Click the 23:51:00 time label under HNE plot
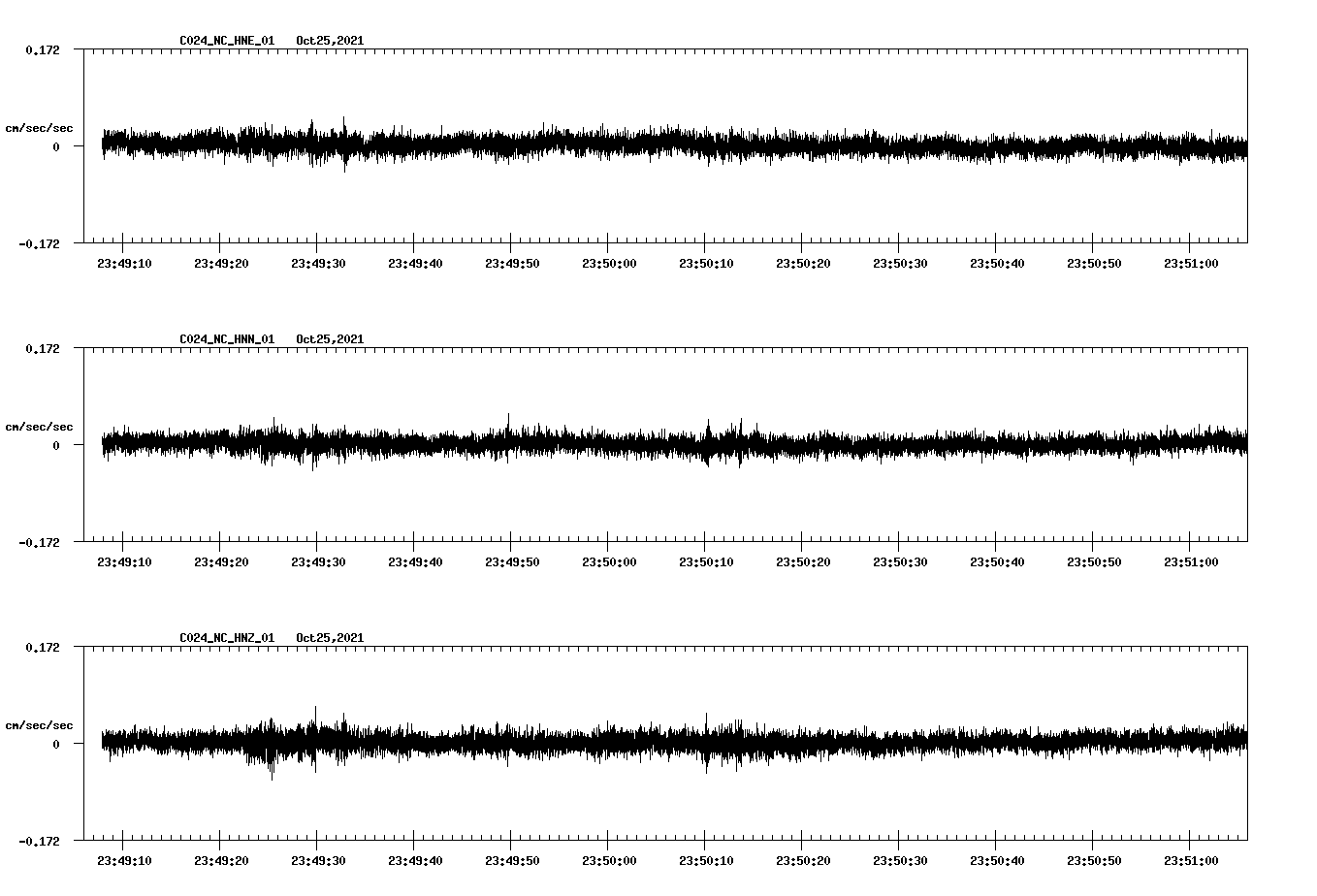The image size is (1317, 896). pos(1190,263)
